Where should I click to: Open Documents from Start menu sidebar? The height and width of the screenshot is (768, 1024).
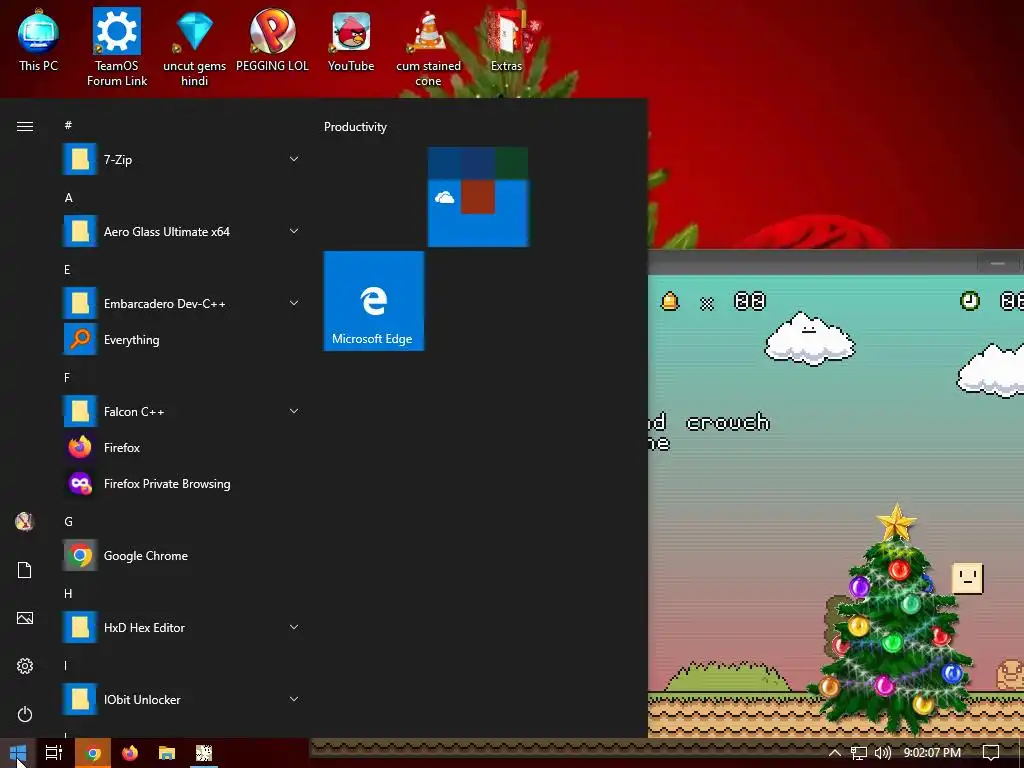click(x=25, y=569)
